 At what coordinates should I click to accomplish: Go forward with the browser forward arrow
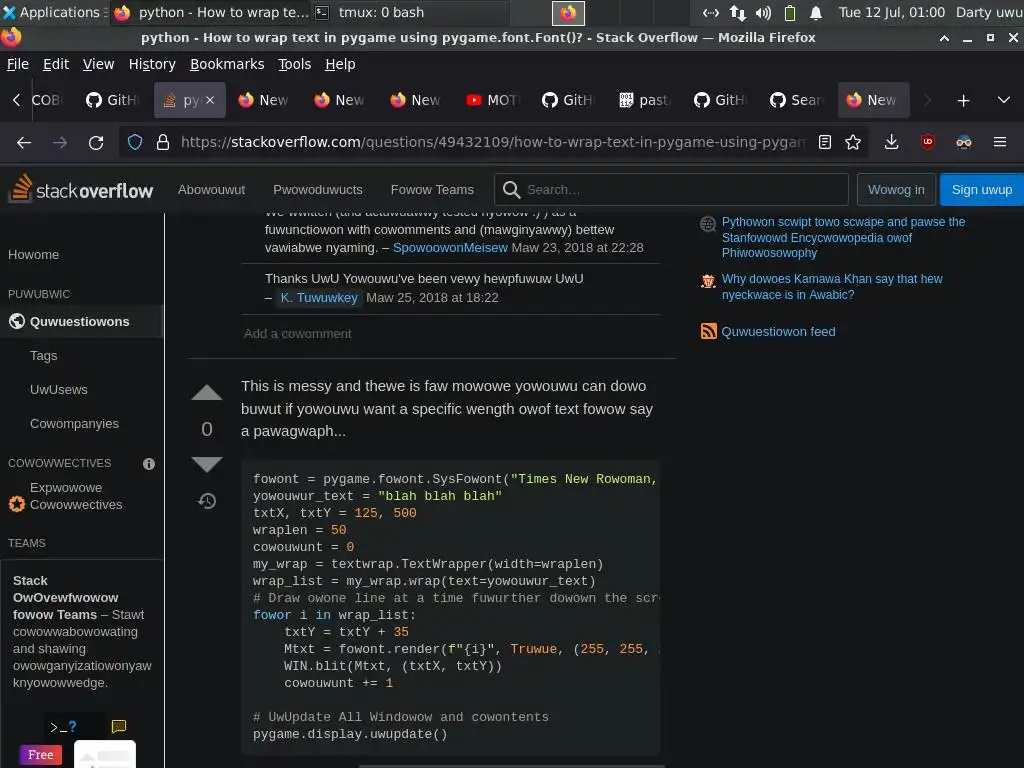coord(60,142)
